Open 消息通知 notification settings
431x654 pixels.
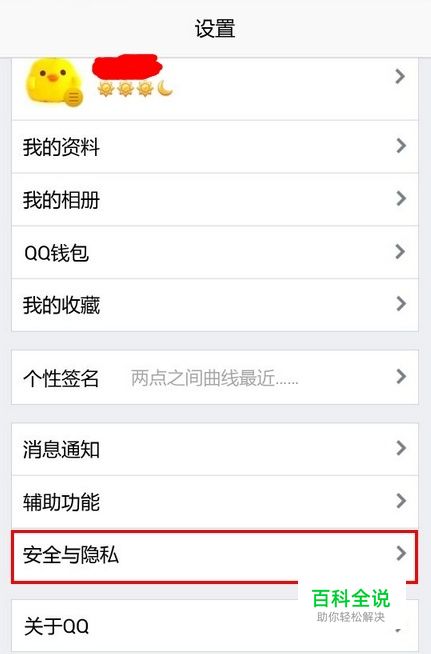pyautogui.click(x=215, y=449)
